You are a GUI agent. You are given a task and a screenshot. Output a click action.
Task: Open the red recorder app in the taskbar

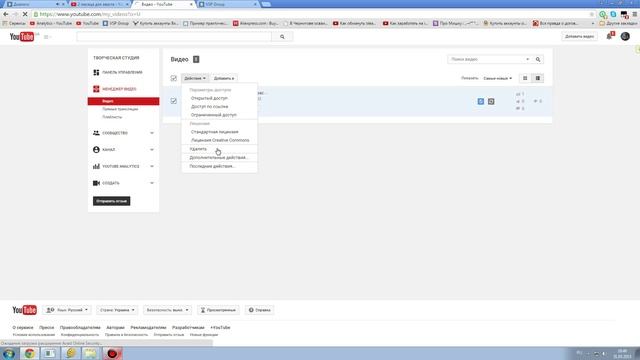[x=112, y=353]
